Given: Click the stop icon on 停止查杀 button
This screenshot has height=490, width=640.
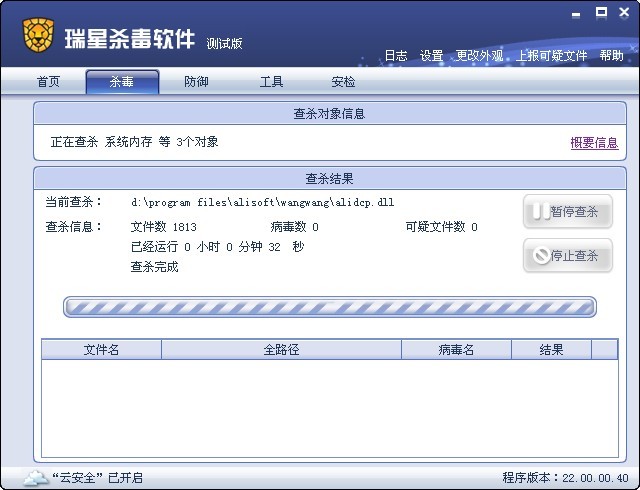Looking at the screenshot, I should click(541, 256).
